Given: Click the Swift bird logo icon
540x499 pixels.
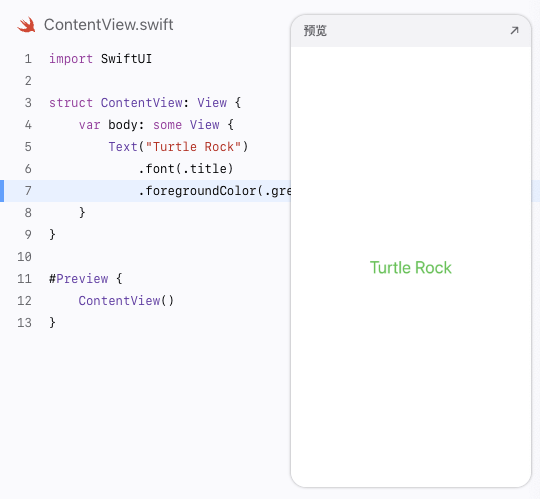Looking at the screenshot, I should point(26,25).
